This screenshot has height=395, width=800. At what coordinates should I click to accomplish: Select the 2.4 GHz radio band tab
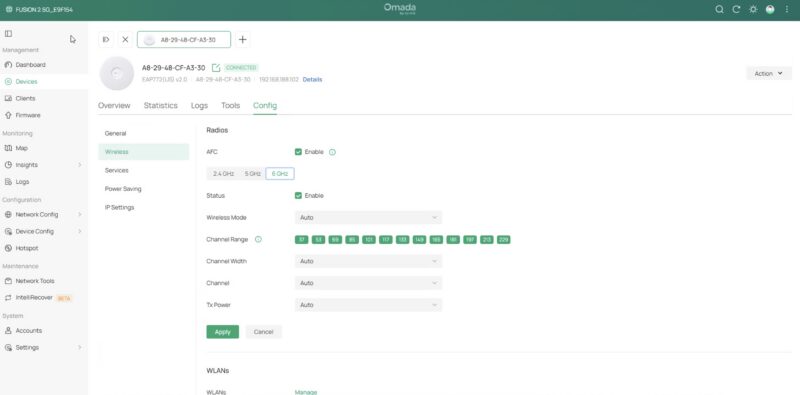[223, 174]
